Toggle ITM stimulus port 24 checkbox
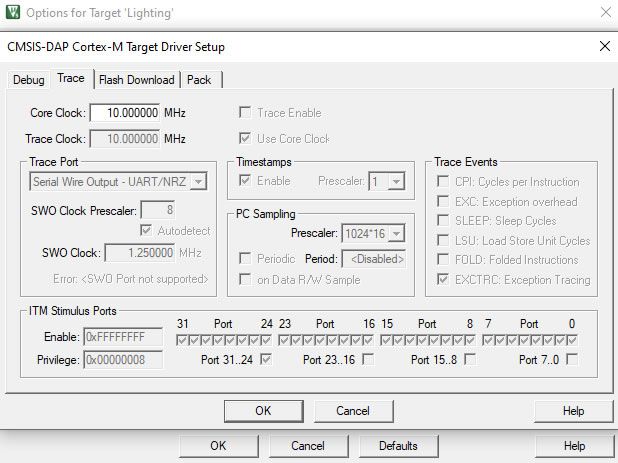This screenshot has height=463, width=618. coord(266,340)
